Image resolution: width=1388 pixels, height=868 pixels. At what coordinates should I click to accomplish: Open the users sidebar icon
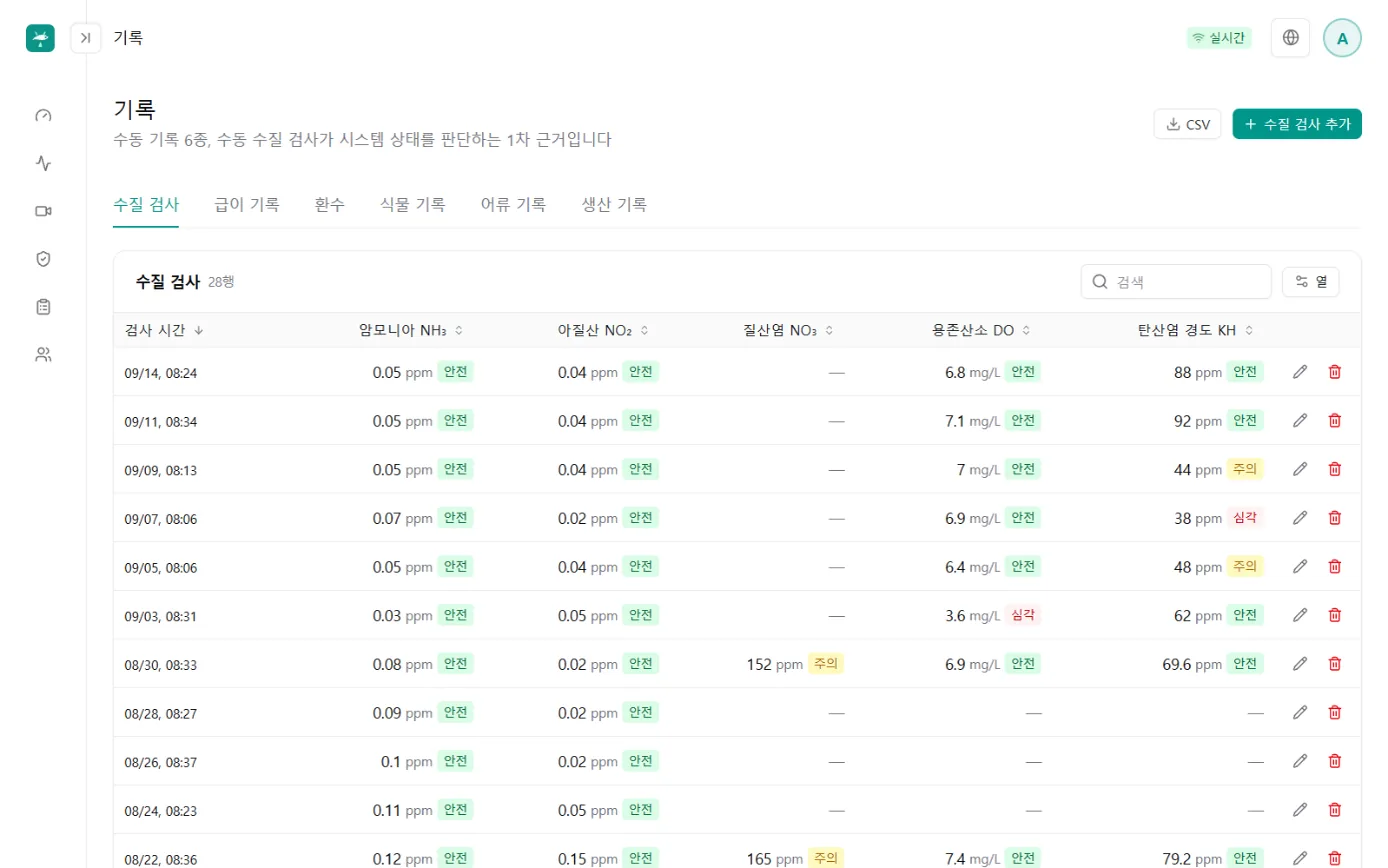click(43, 354)
